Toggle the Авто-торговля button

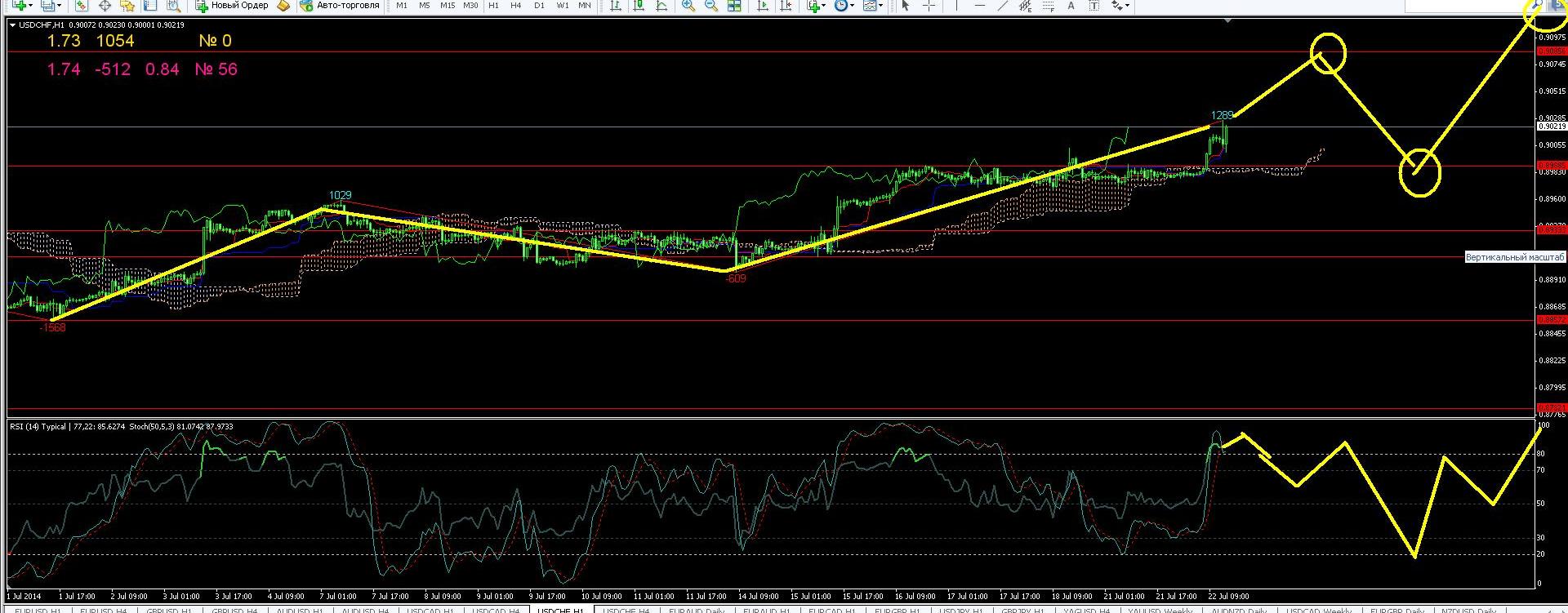point(340,6)
